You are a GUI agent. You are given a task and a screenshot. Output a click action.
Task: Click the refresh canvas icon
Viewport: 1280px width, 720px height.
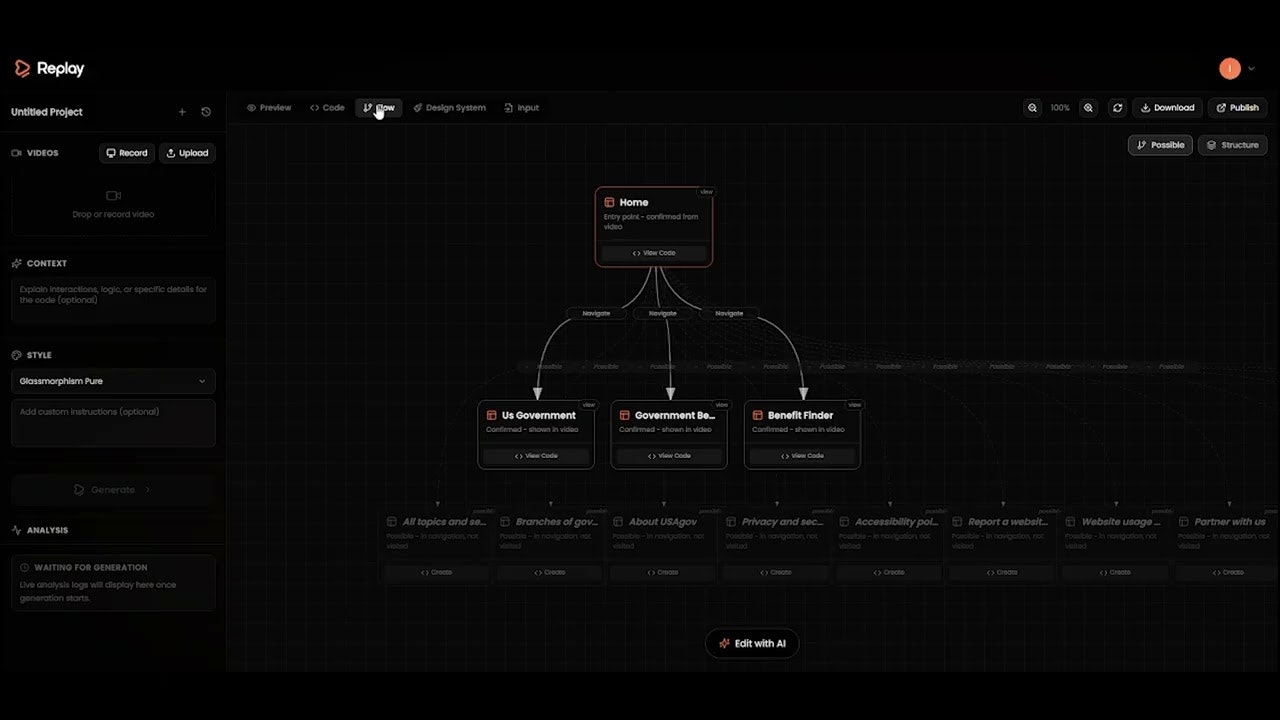pos(1117,107)
